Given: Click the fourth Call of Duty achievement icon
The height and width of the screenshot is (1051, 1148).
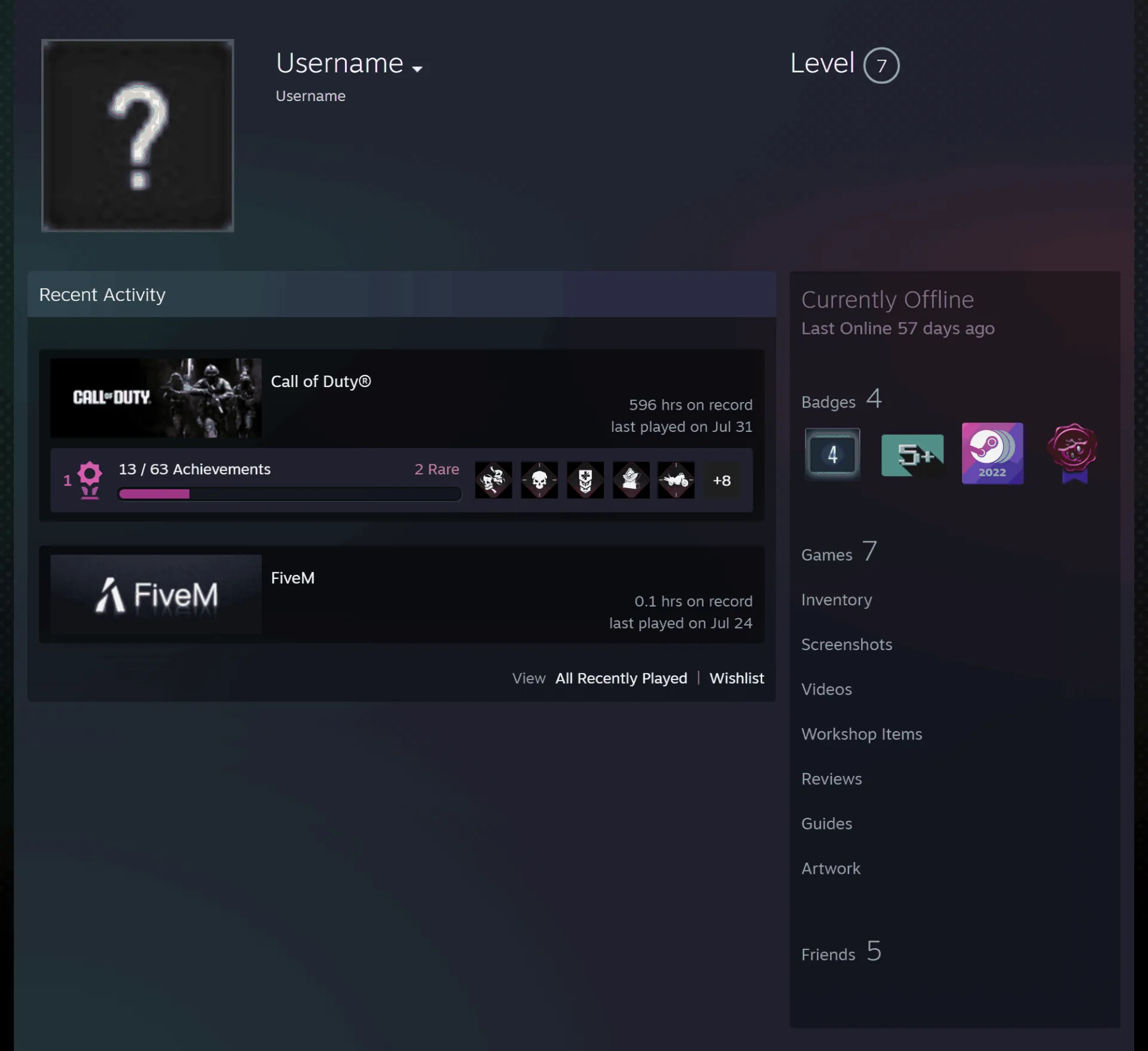Looking at the screenshot, I should tap(631, 480).
